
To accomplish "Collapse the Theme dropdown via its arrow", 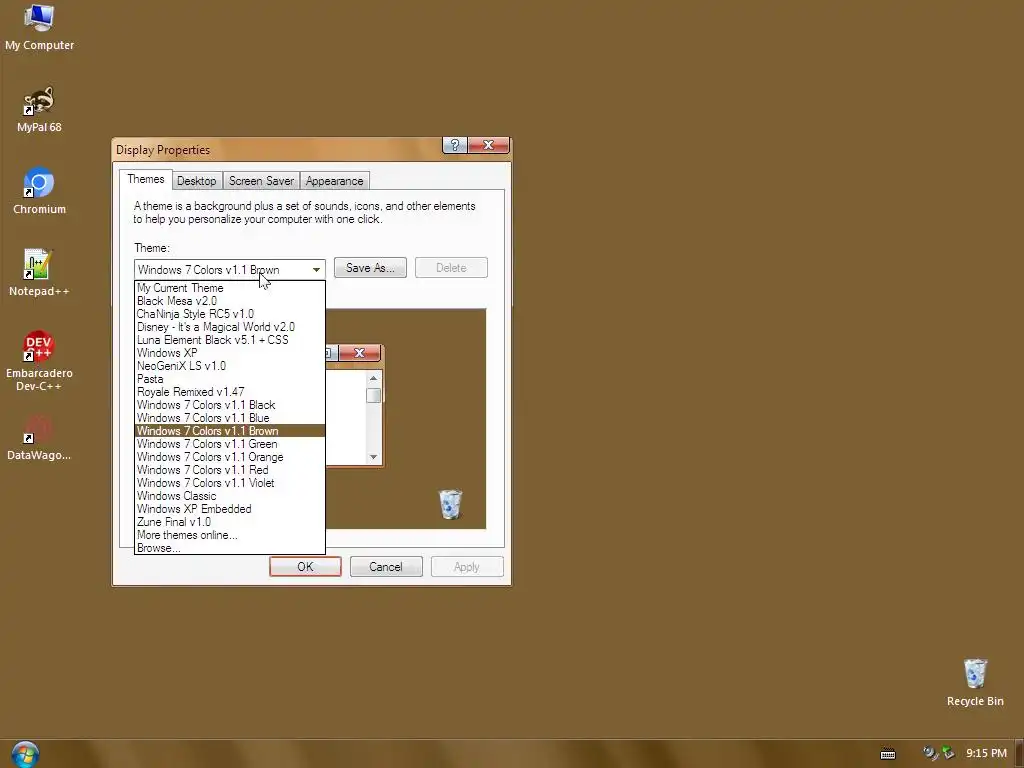I will coord(316,270).
